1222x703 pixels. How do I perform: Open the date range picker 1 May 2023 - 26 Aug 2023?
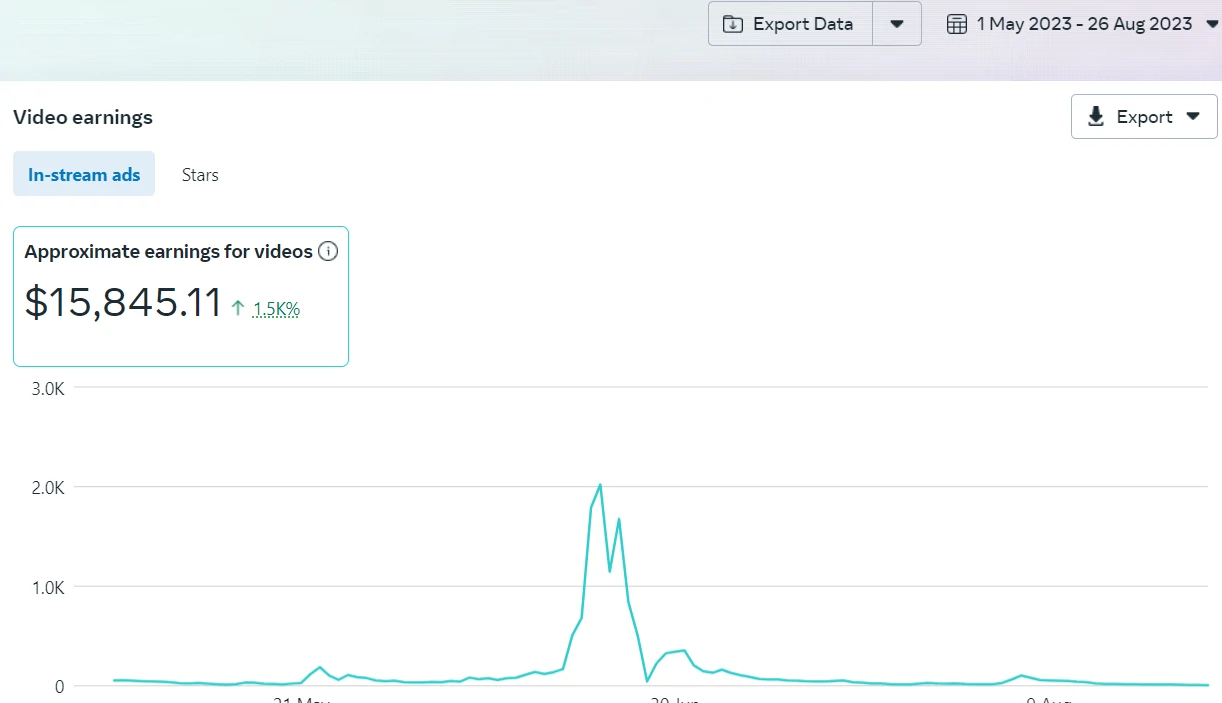1083,24
